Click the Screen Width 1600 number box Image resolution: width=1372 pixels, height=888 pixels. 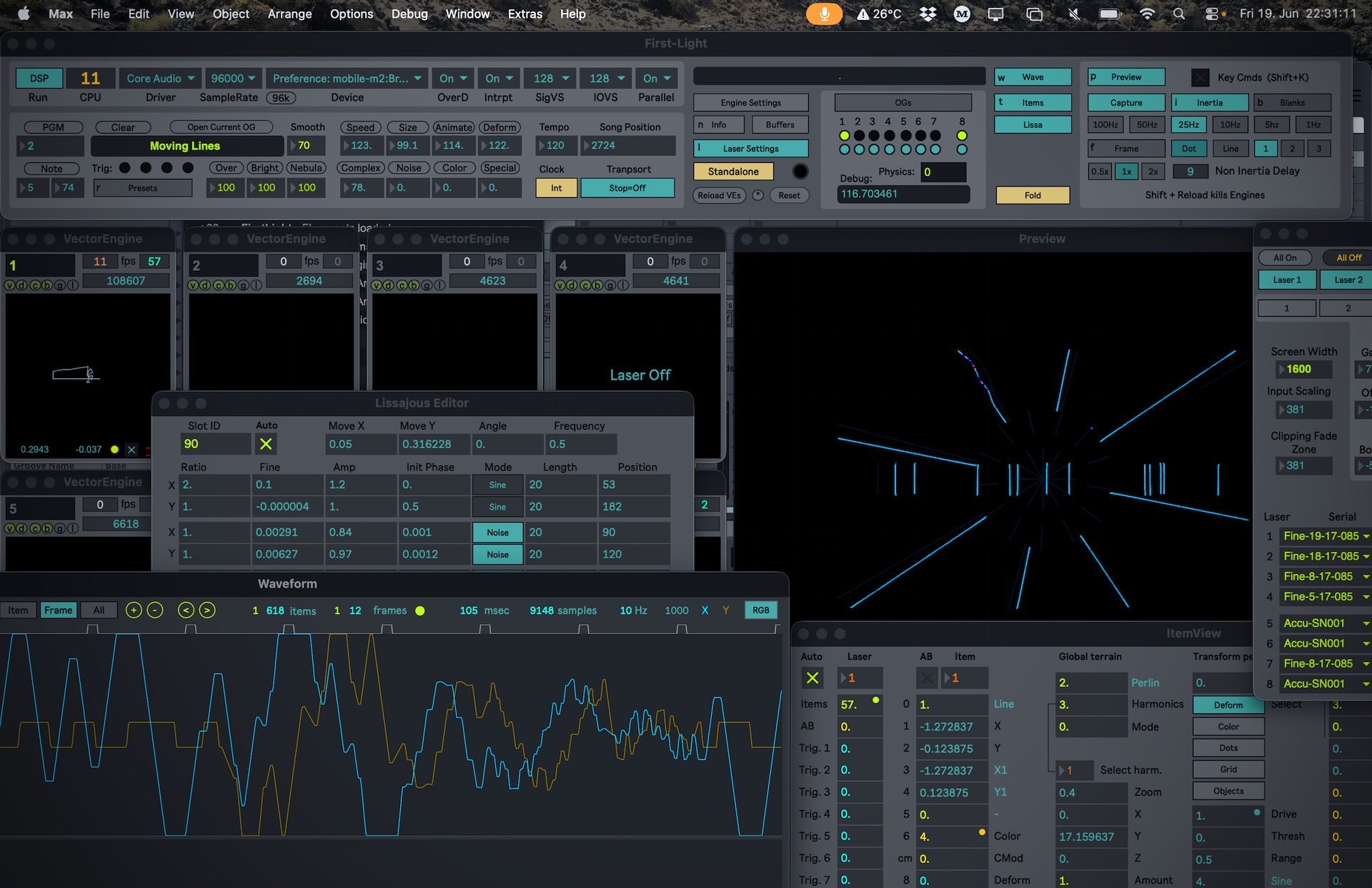(x=1304, y=370)
